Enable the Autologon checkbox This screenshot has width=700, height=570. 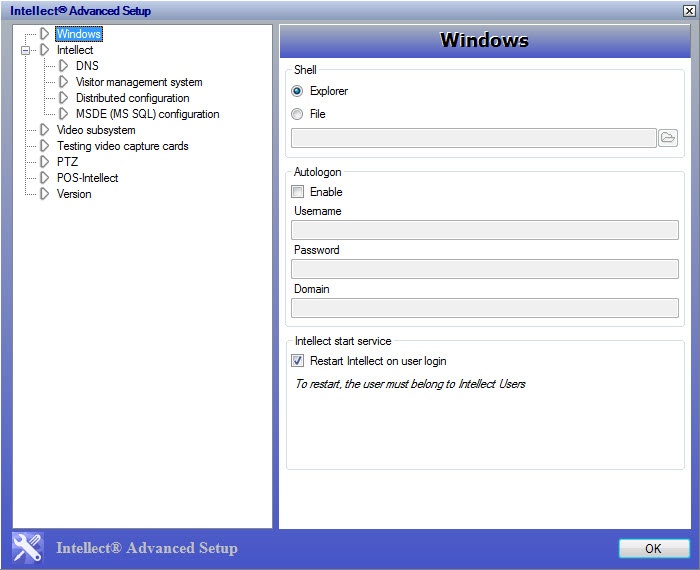[x=297, y=192]
